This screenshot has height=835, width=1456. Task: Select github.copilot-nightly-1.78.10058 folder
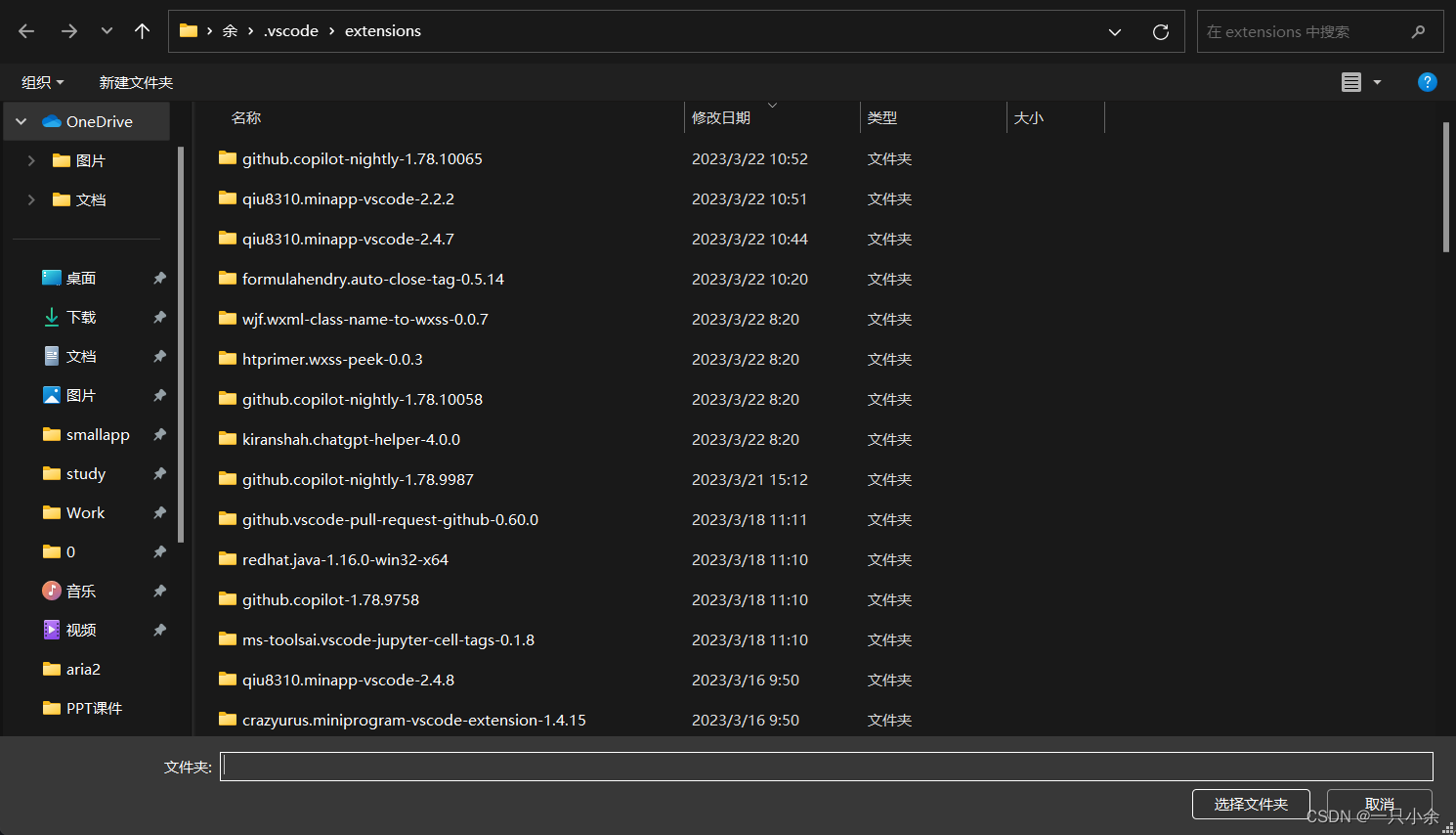point(362,399)
